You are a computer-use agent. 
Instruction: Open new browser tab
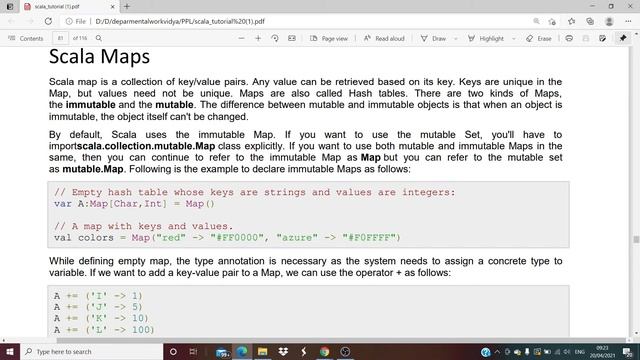tap(127, 7)
